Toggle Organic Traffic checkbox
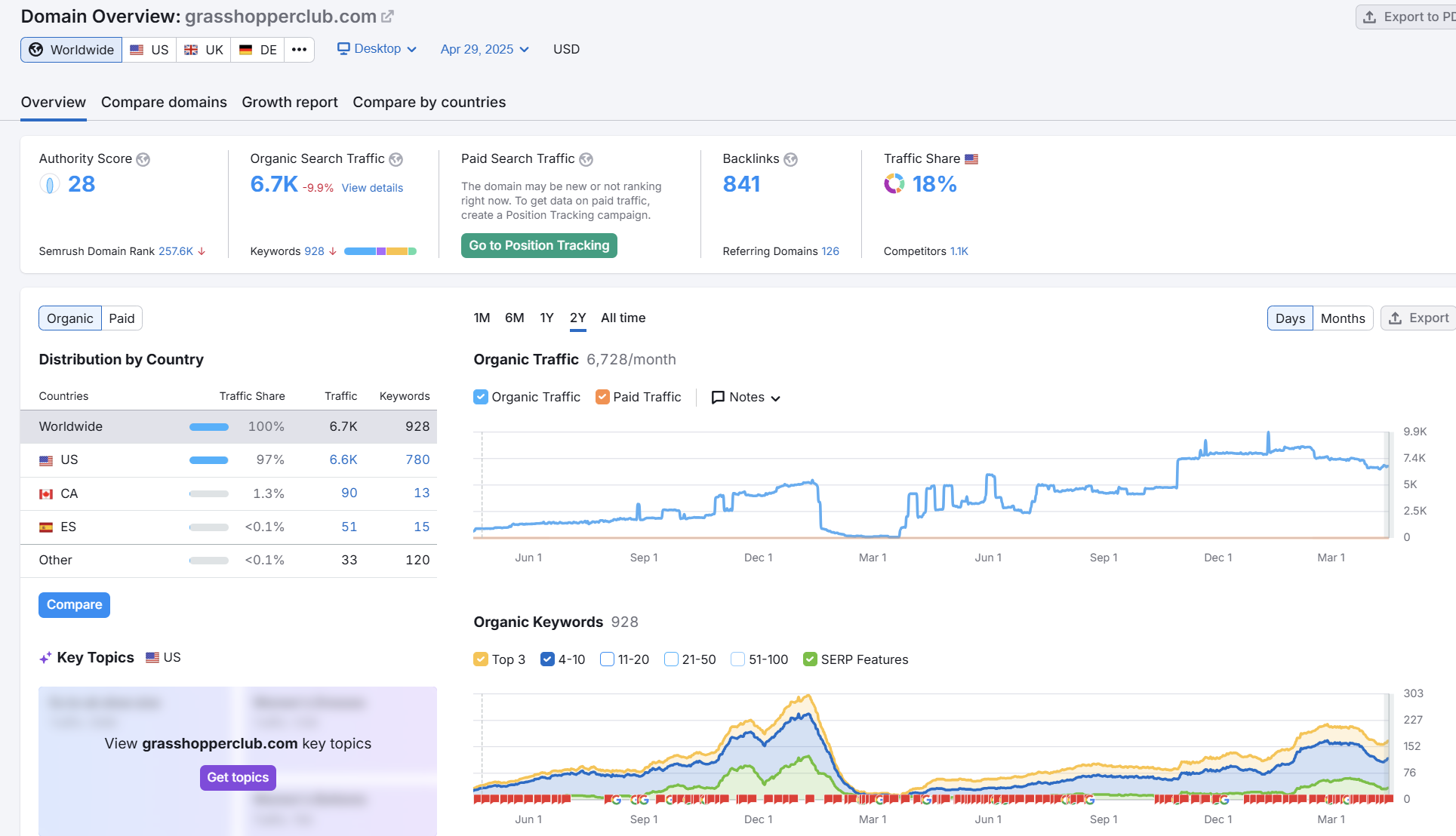 481,397
